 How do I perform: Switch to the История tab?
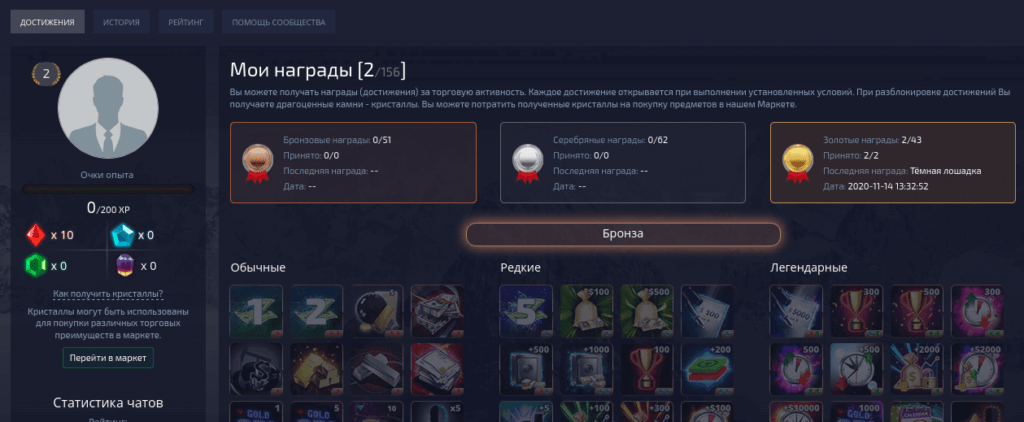(x=121, y=22)
